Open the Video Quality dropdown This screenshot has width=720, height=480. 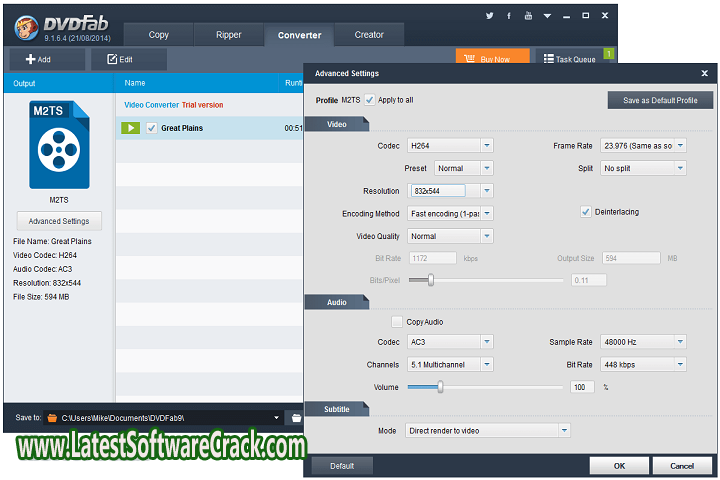tap(450, 236)
